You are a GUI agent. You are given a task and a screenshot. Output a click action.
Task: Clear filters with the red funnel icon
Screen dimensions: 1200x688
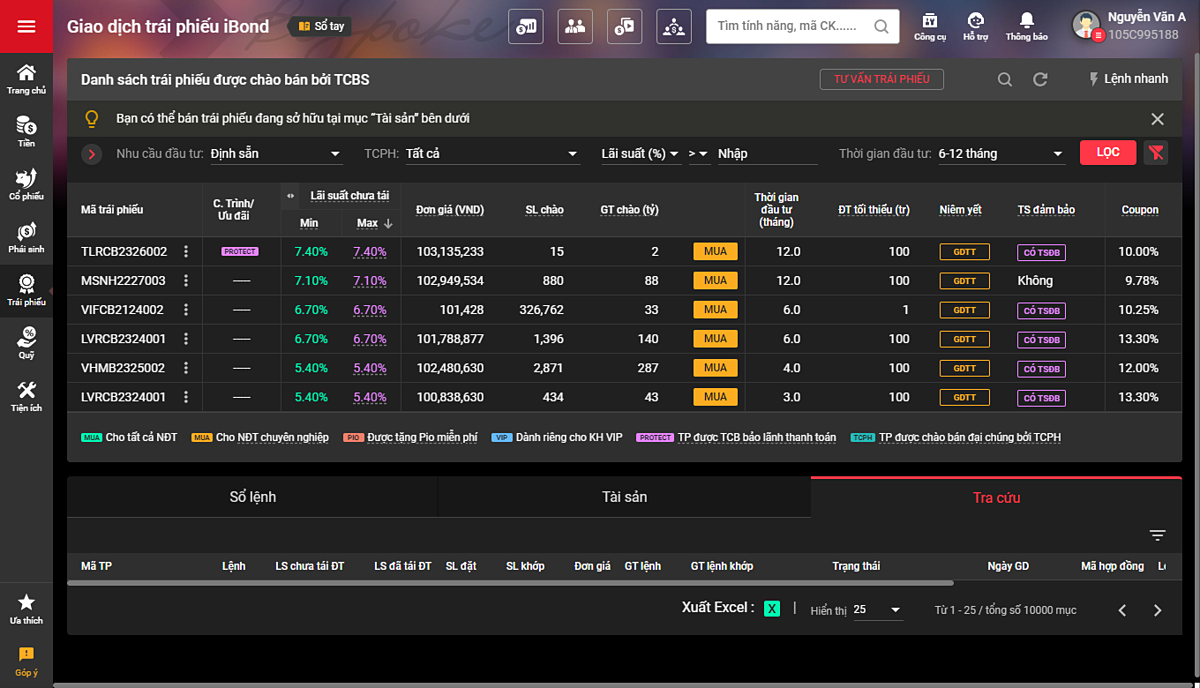[1156, 153]
